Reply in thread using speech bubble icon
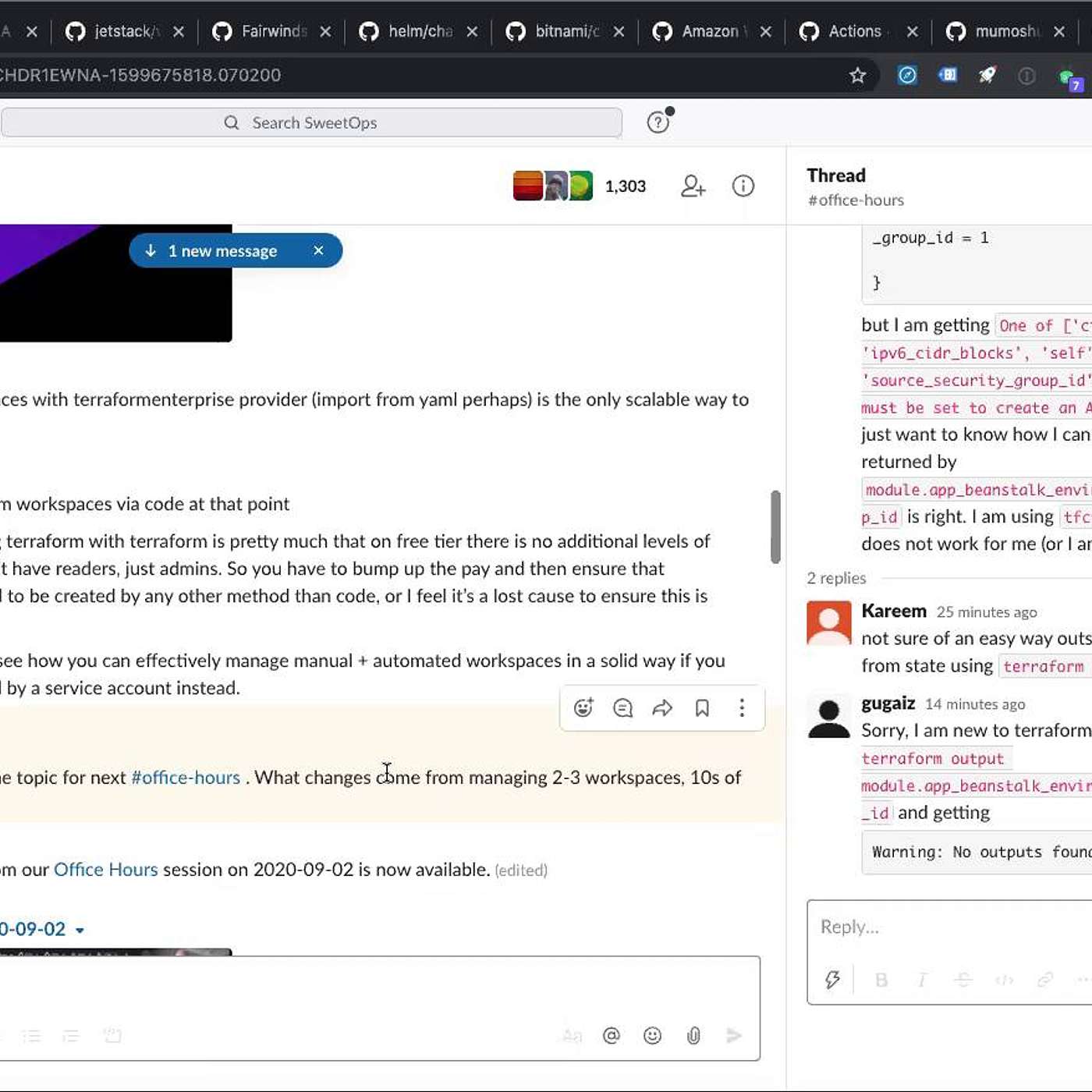Viewport: 1092px width, 1092px height. click(x=622, y=707)
